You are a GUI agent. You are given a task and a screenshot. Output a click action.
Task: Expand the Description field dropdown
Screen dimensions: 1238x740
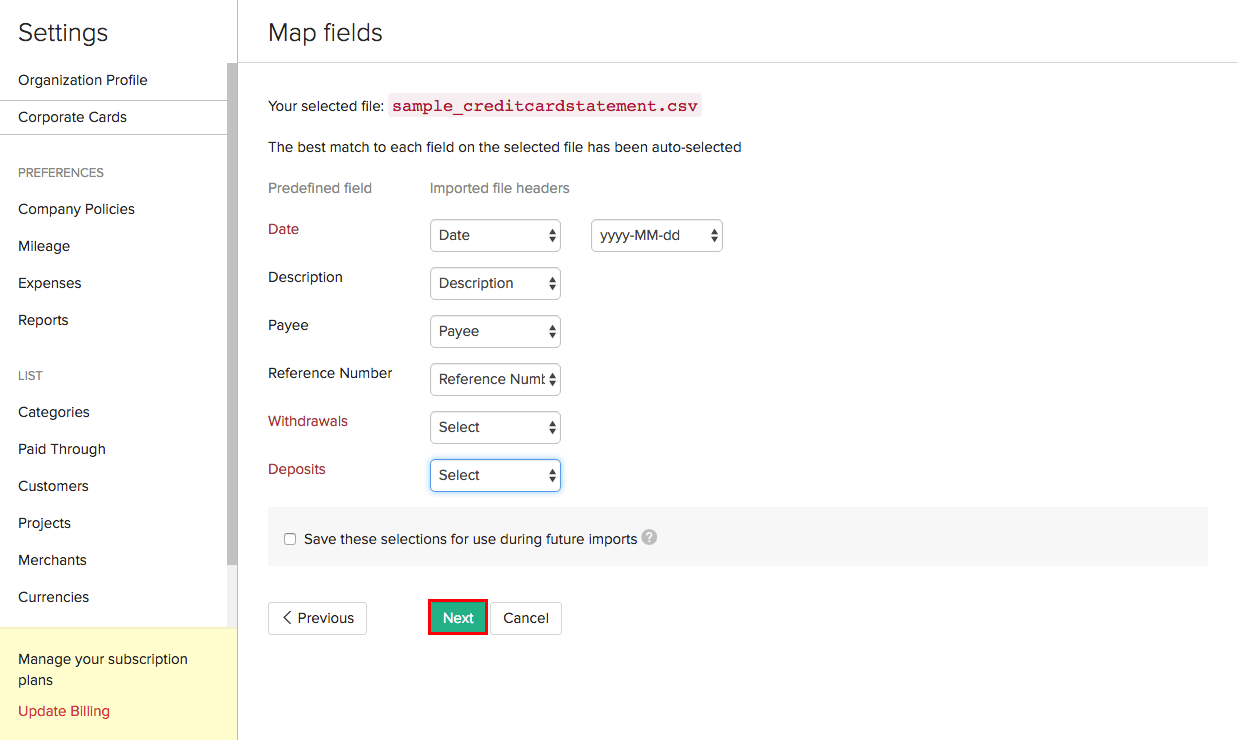[495, 284]
